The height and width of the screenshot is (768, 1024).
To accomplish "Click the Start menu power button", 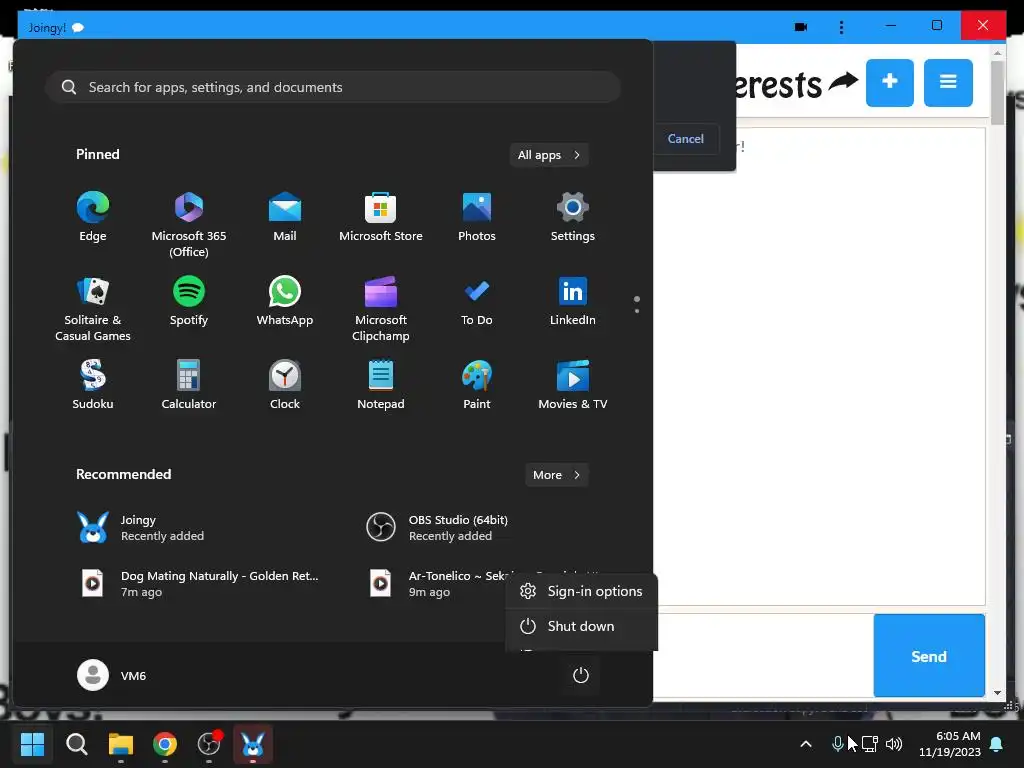I will (581, 675).
